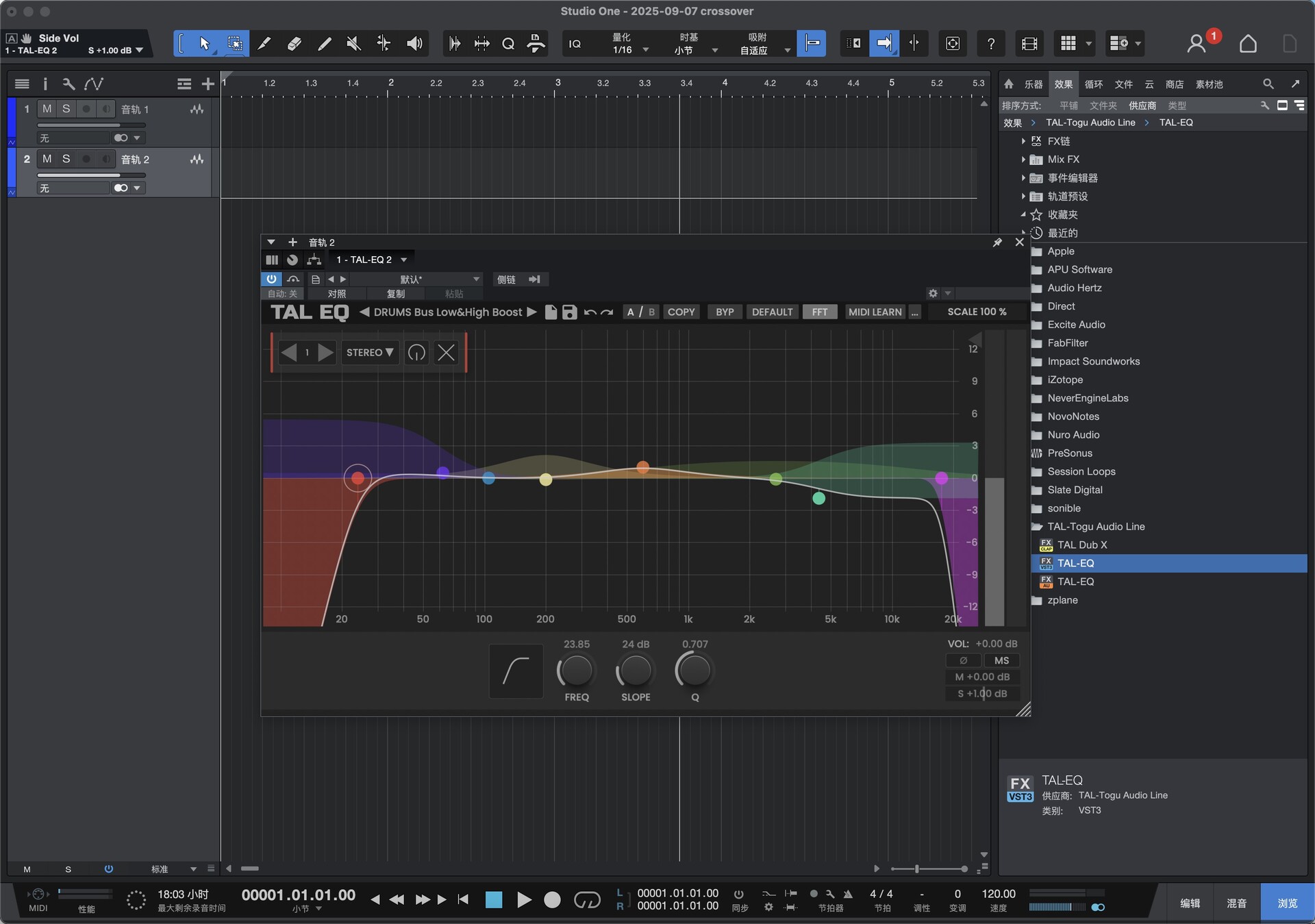Image resolution: width=1315 pixels, height=924 pixels.
Task: Open the user account icon
Action: [1197, 44]
